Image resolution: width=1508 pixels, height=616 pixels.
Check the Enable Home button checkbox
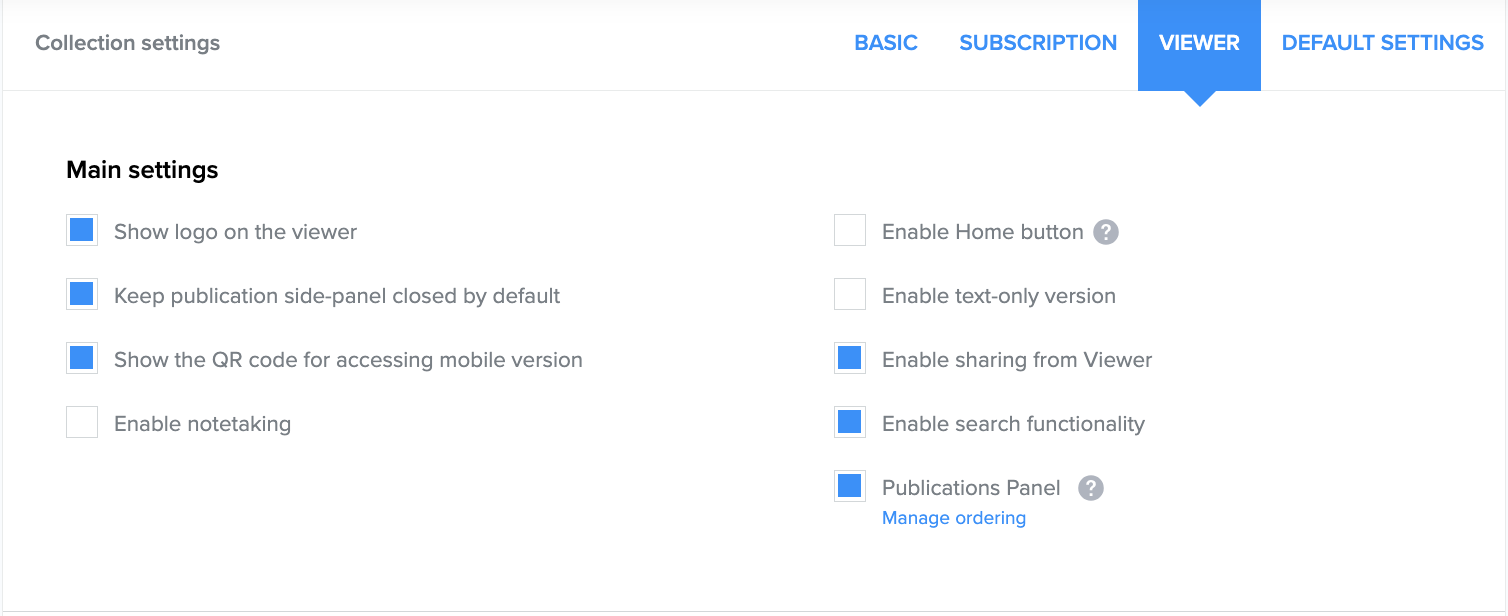point(850,231)
